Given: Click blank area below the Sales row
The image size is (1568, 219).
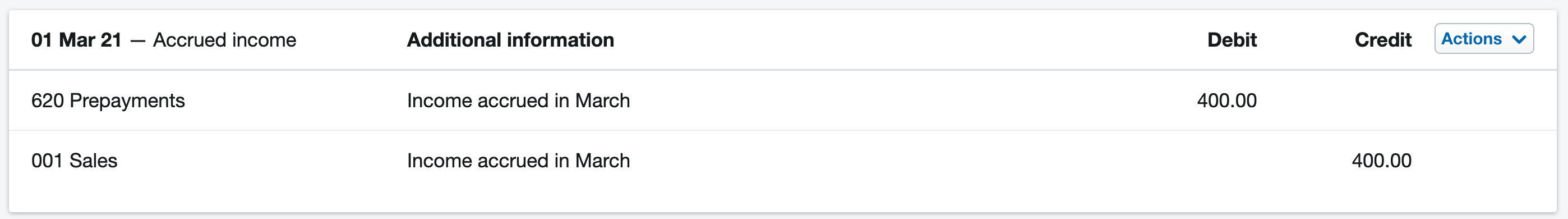Looking at the screenshot, I should [x=783, y=201].
